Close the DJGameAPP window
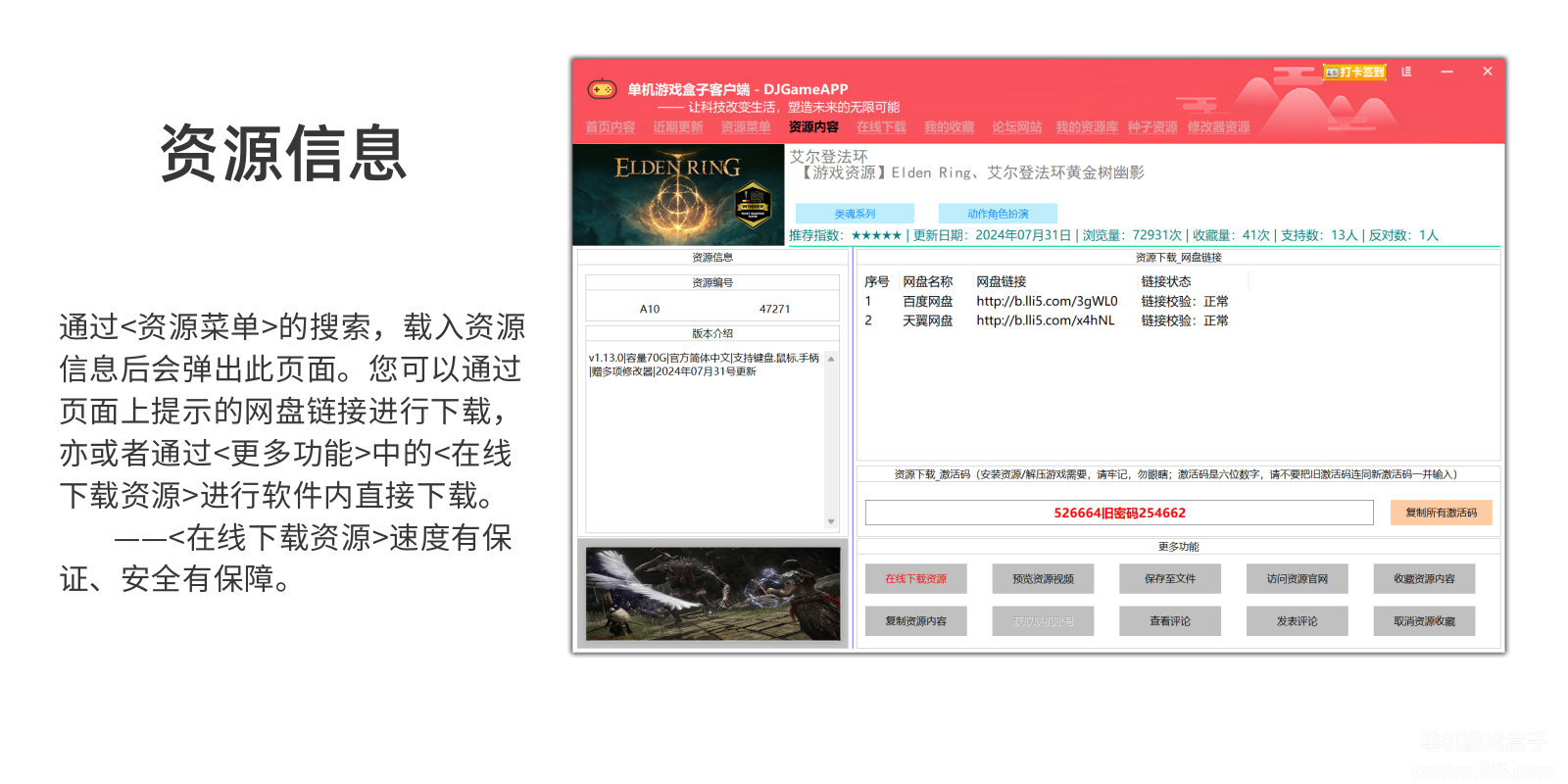Image resolution: width=1568 pixels, height=784 pixels. point(1487,72)
